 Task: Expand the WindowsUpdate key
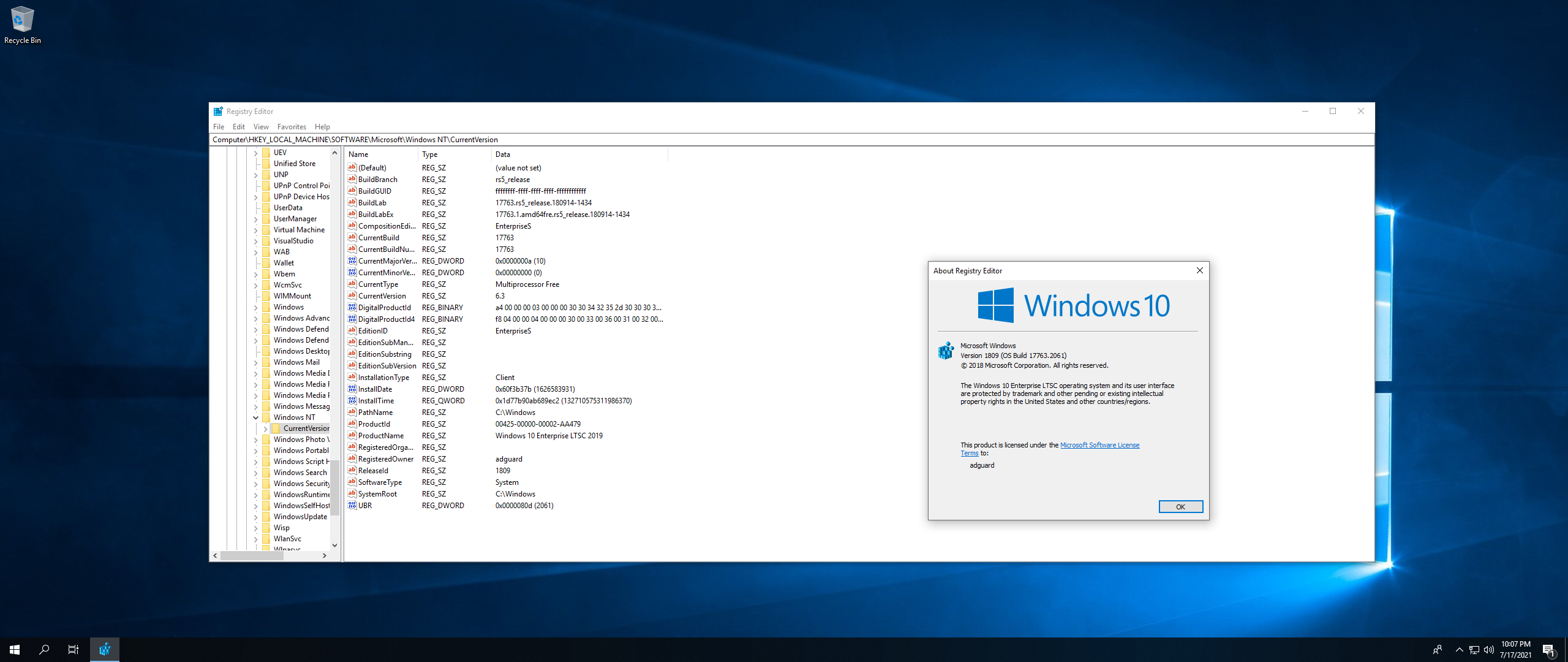click(256, 517)
